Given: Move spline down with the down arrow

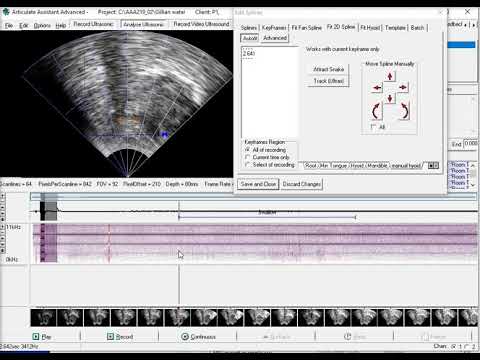Looking at the screenshot, I should click(x=390, y=98).
